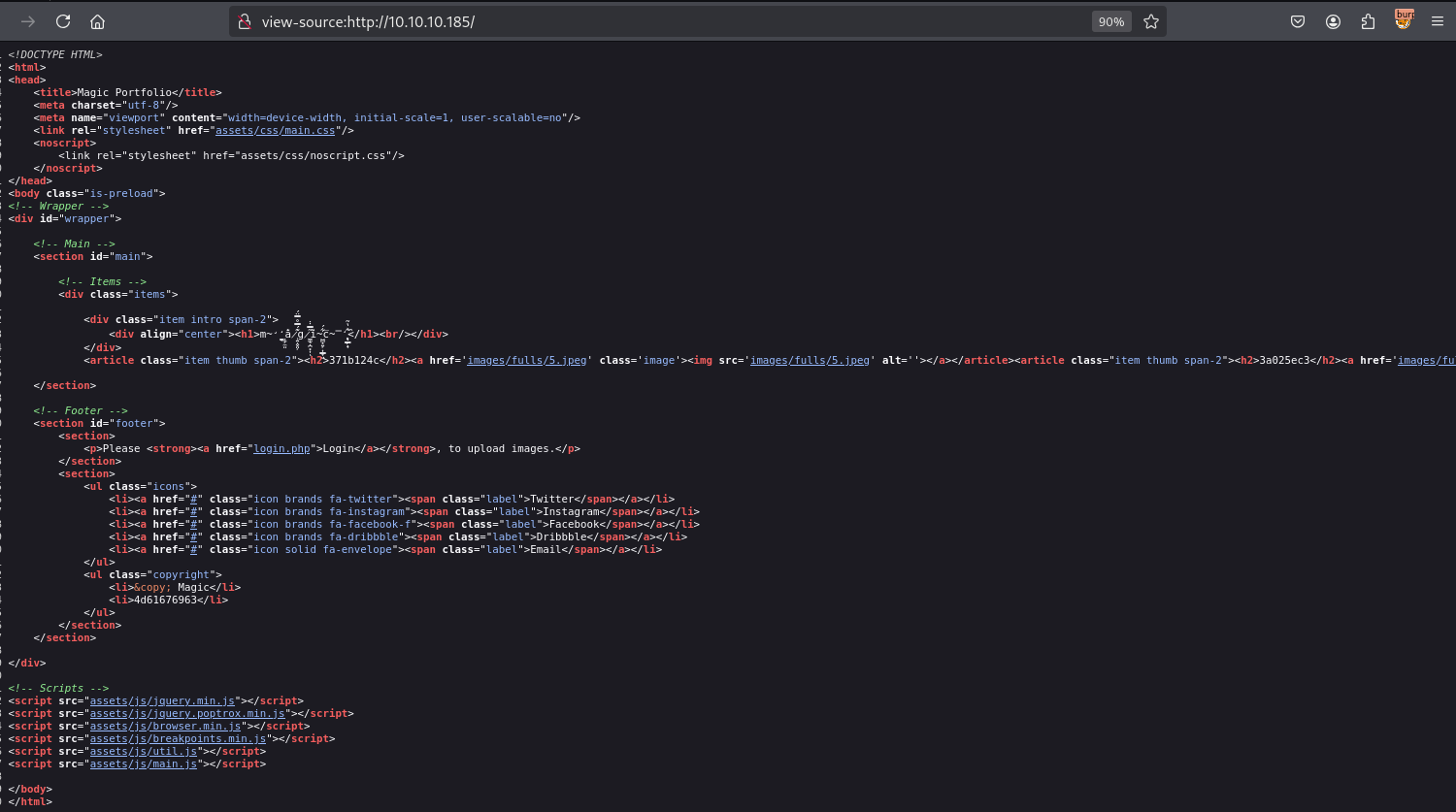Open the extensions puzzle icon

1369,21
